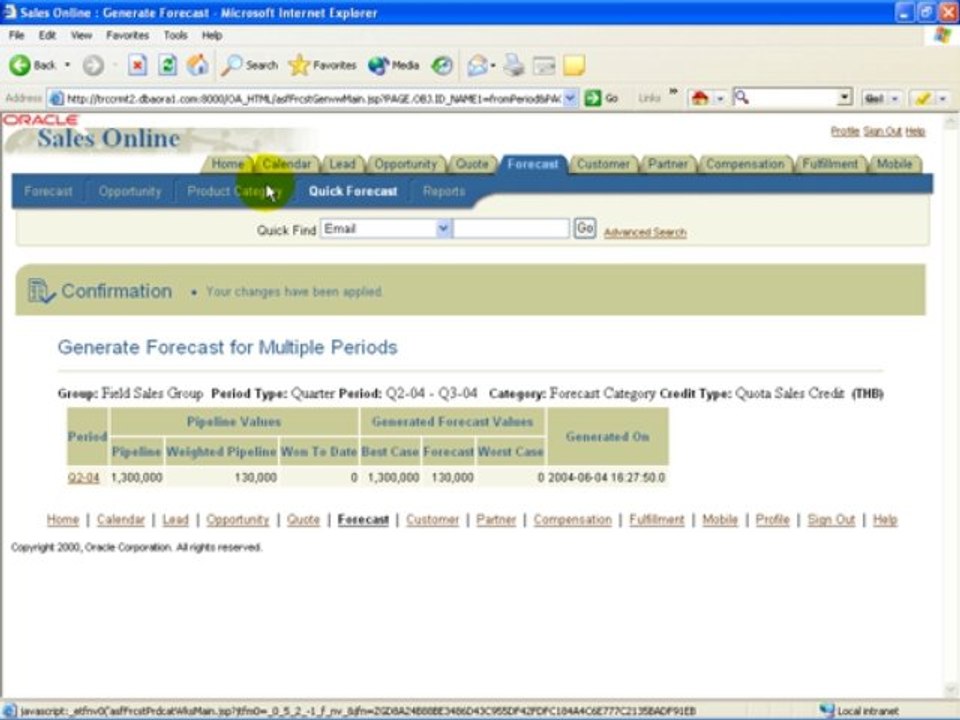Switch to the Calendar tab

(286, 164)
